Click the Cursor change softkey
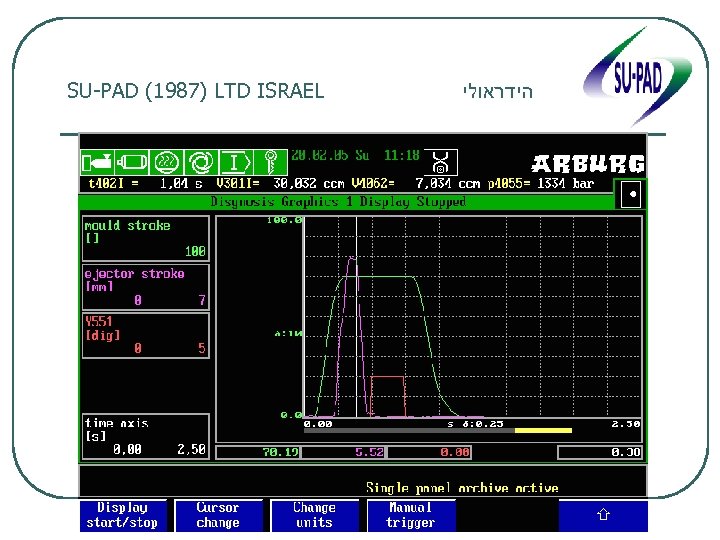Viewport: 720px width, 540px height. [x=218, y=516]
